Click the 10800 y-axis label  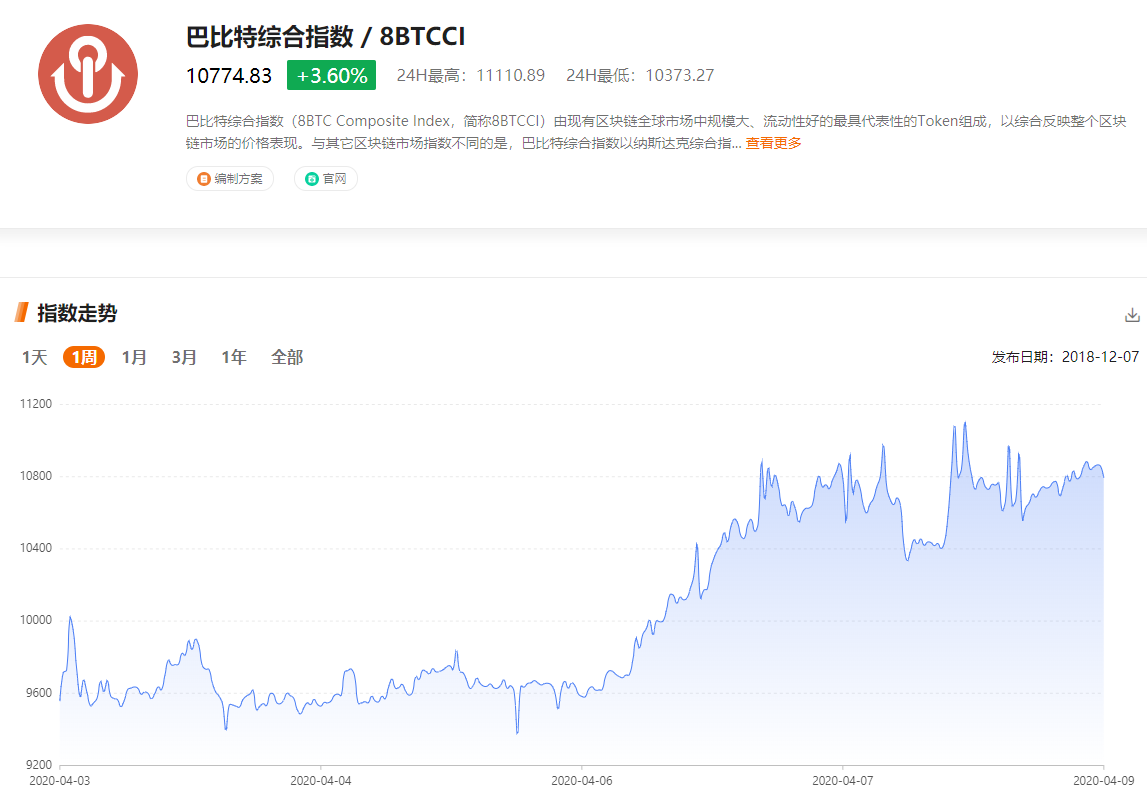click(36, 476)
